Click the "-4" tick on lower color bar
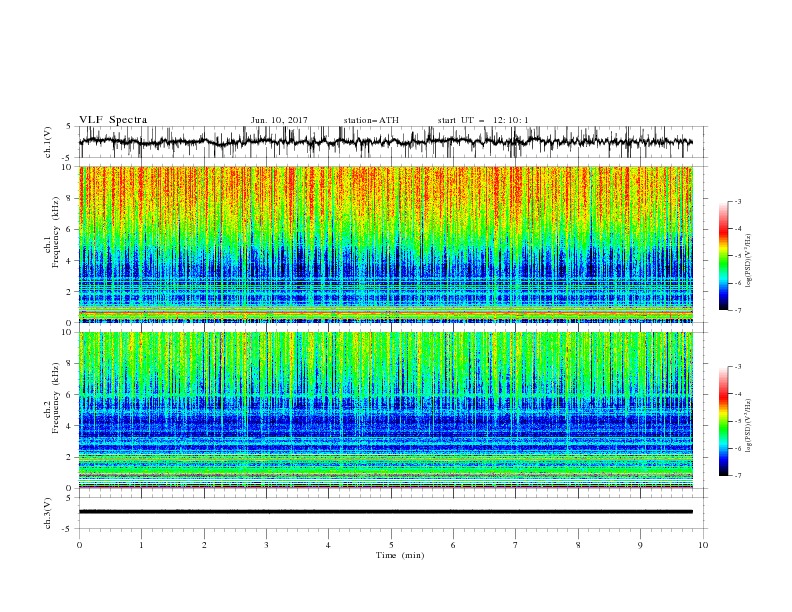792x612 pixels. (738, 394)
